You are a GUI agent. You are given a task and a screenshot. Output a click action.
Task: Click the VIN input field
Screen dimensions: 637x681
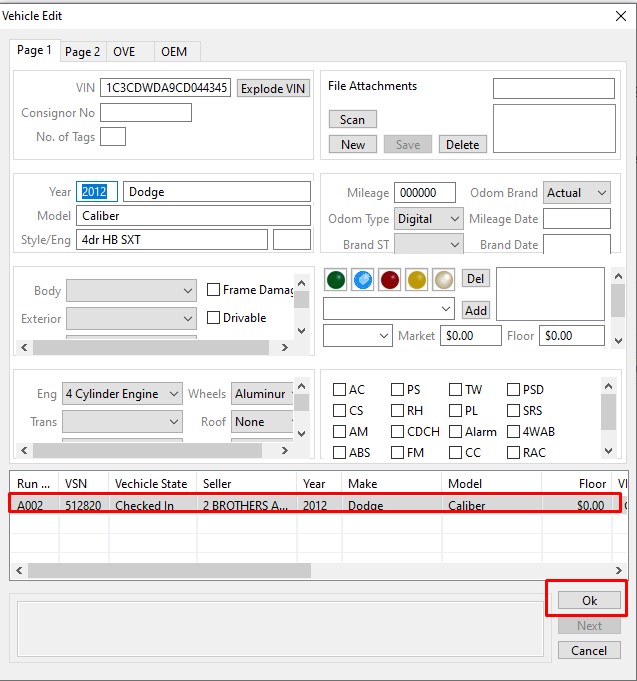click(166, 88)
